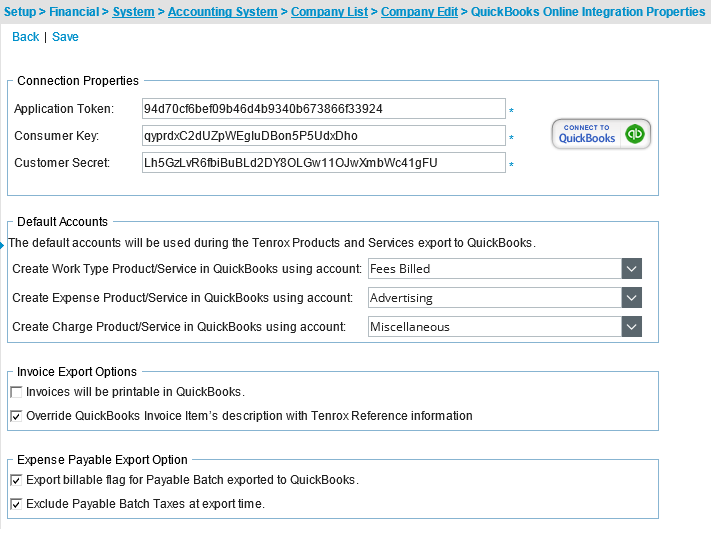Click the Invoice Export Options group heading
The image size is (720, 534).
pos(77,371)
